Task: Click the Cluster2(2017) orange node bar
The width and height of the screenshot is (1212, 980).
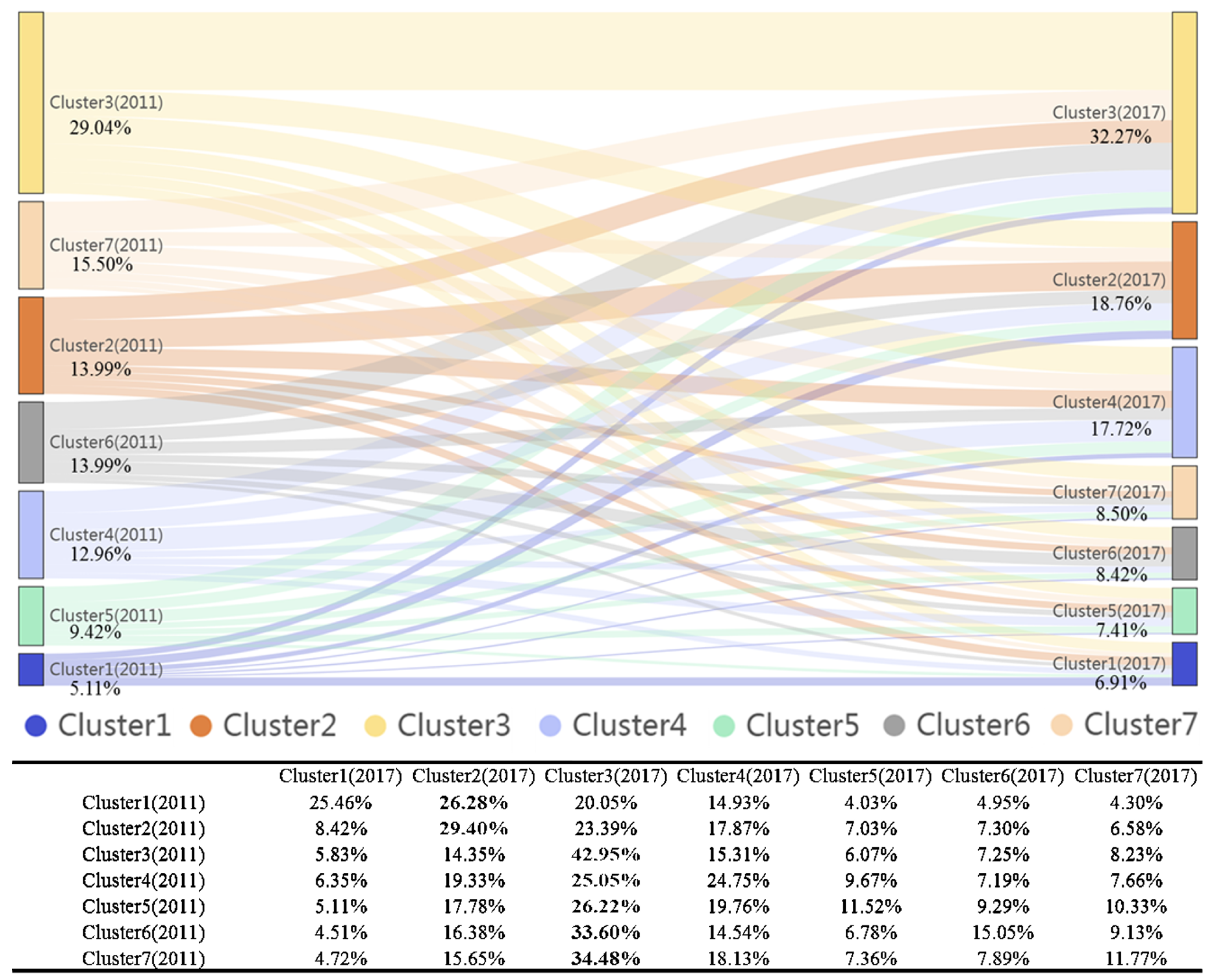Action: coord(1184,280)
